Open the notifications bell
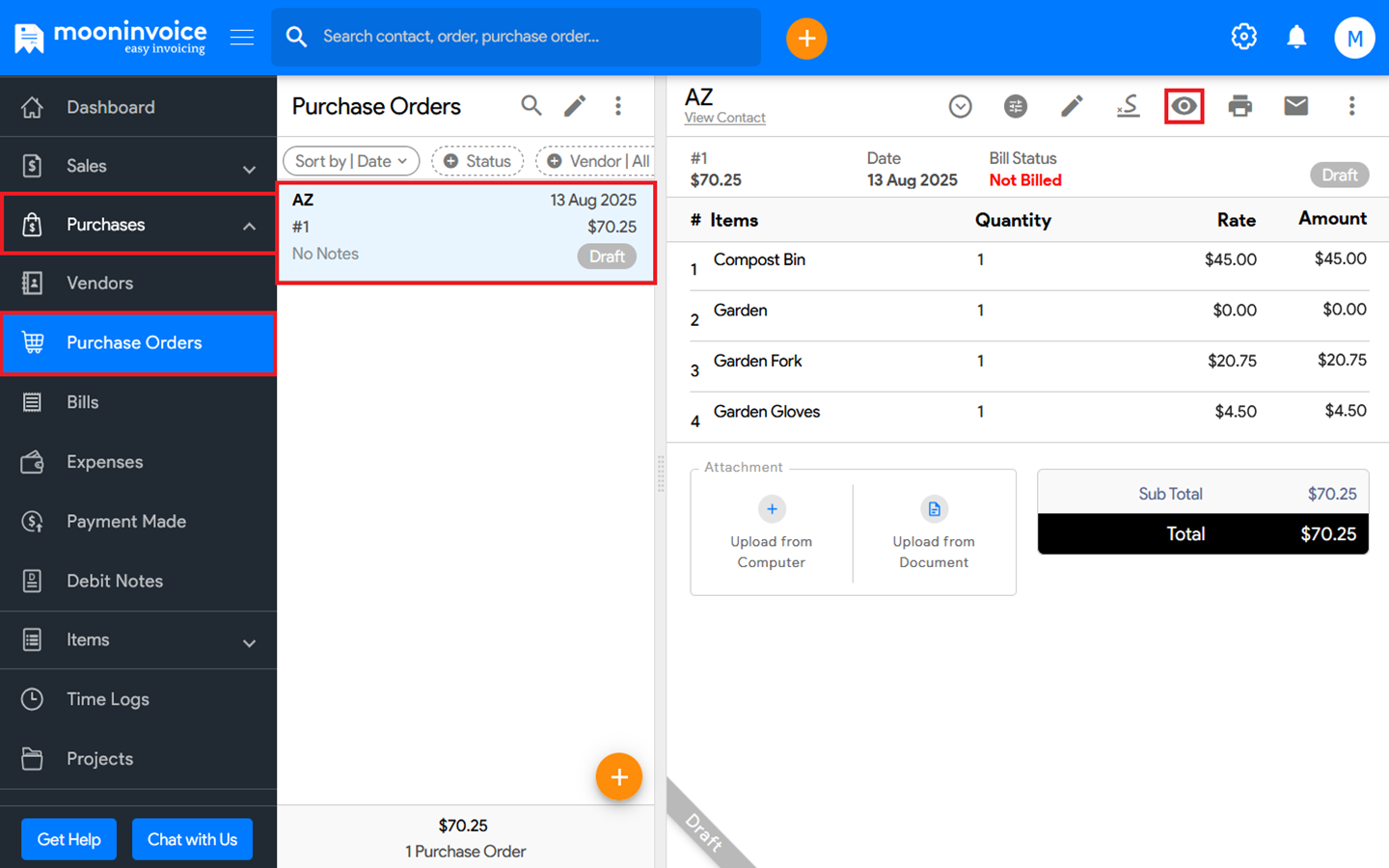 point(1296,38)
